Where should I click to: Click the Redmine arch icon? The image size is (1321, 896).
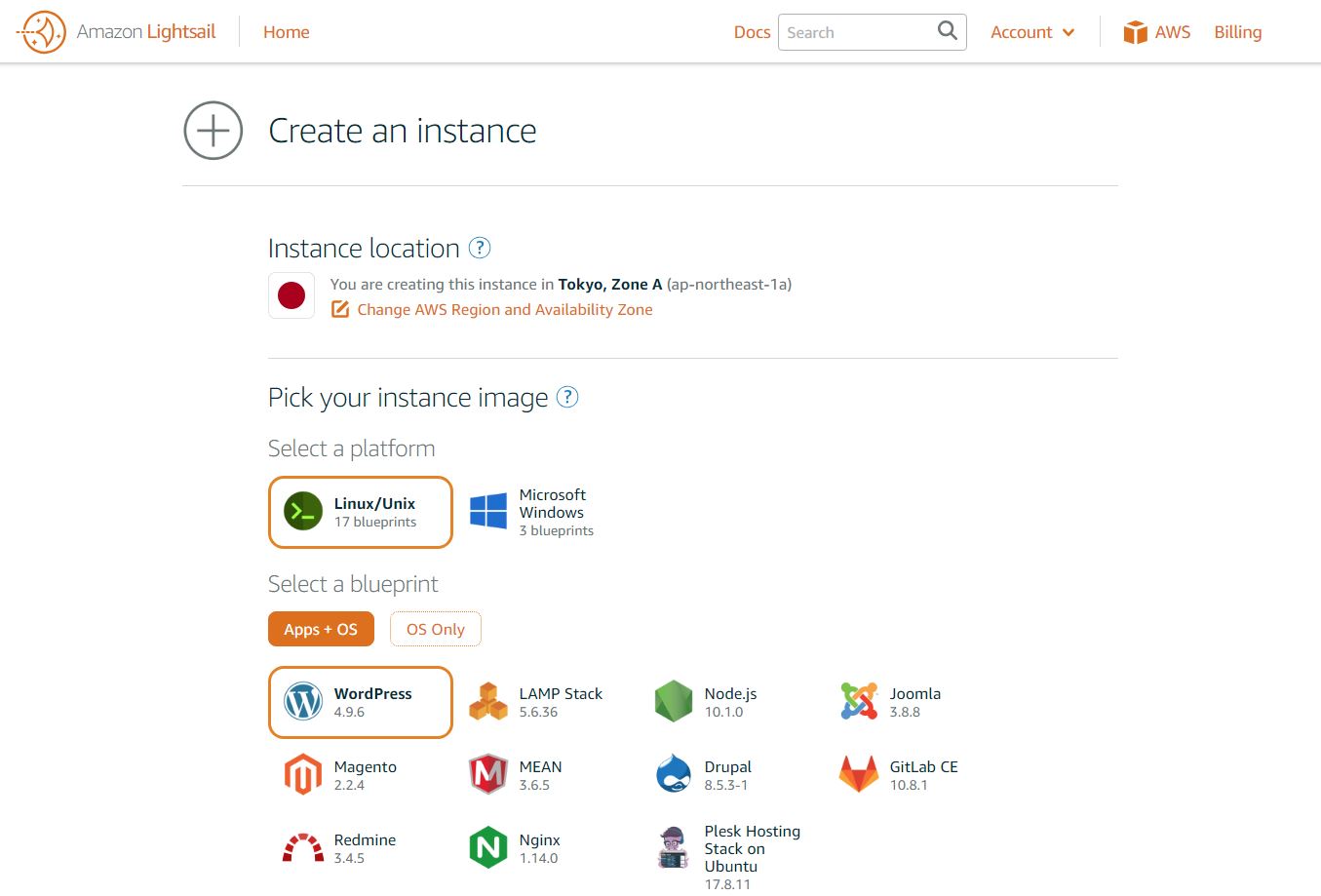coord(303,847)
